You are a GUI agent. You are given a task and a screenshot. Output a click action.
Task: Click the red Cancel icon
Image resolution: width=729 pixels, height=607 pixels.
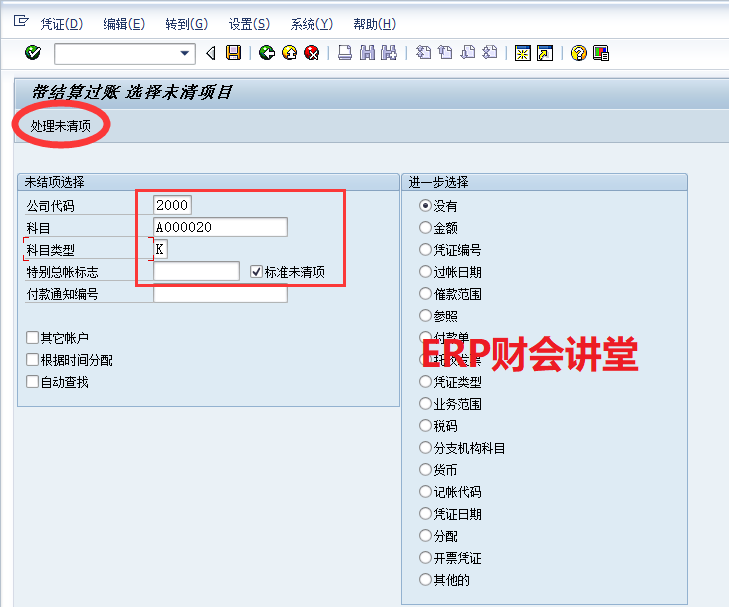(x=312, y=53)
